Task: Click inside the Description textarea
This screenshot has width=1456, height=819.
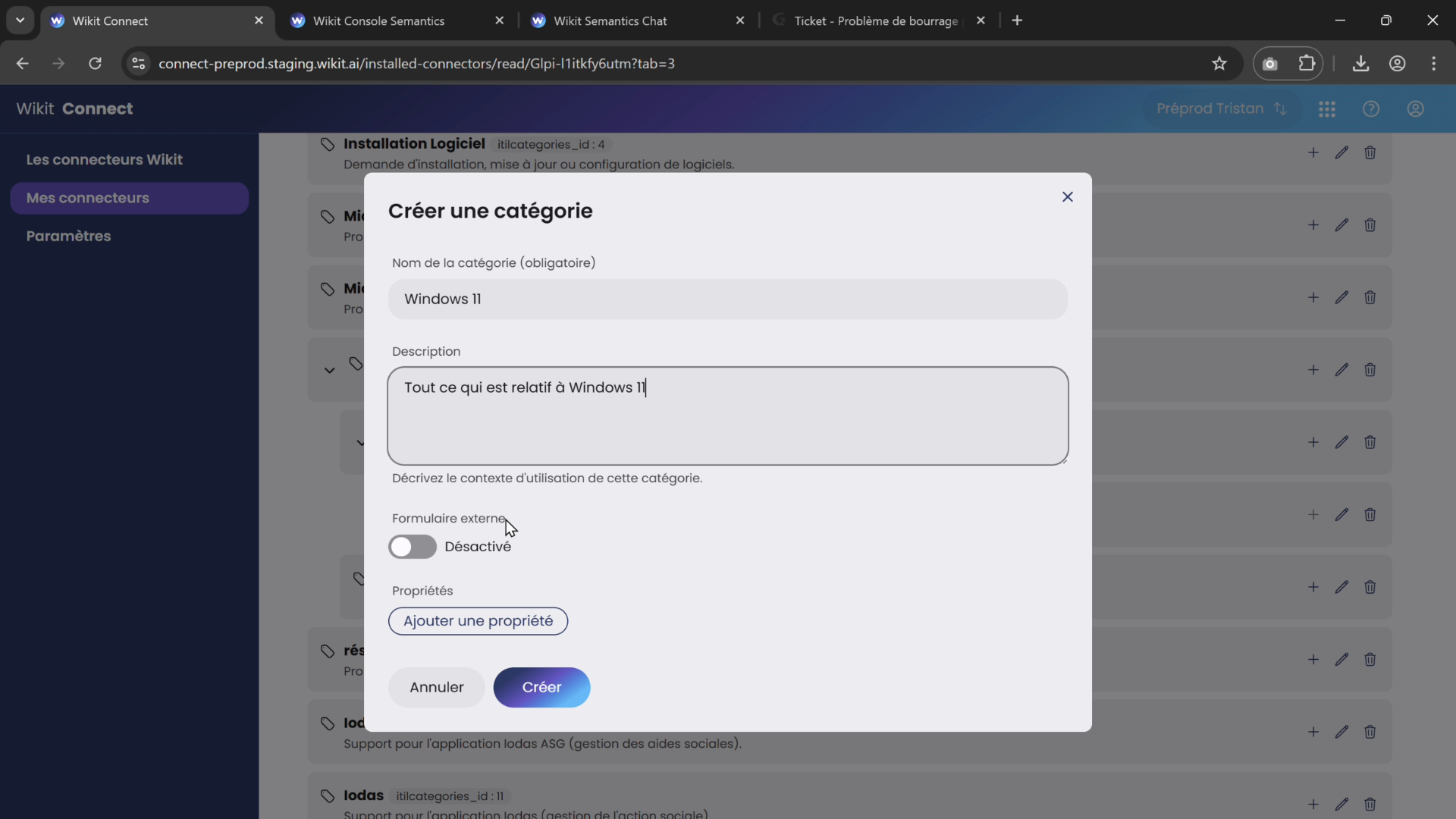Action: coord(728,416)
